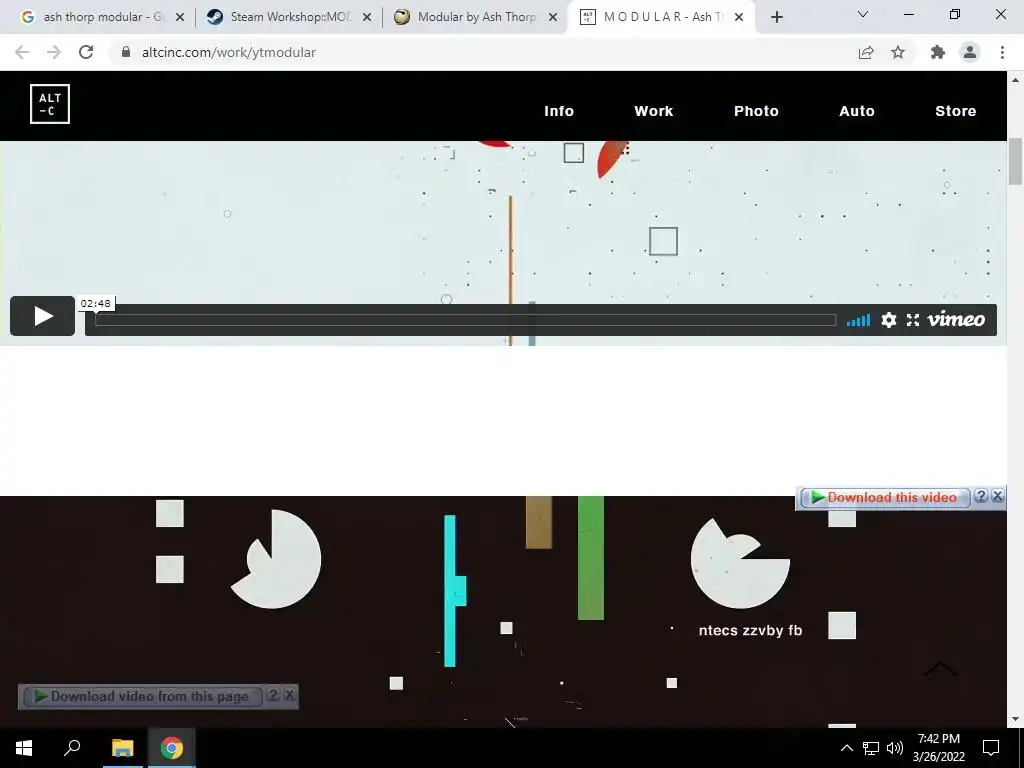Open the Info page

point(559,111)
